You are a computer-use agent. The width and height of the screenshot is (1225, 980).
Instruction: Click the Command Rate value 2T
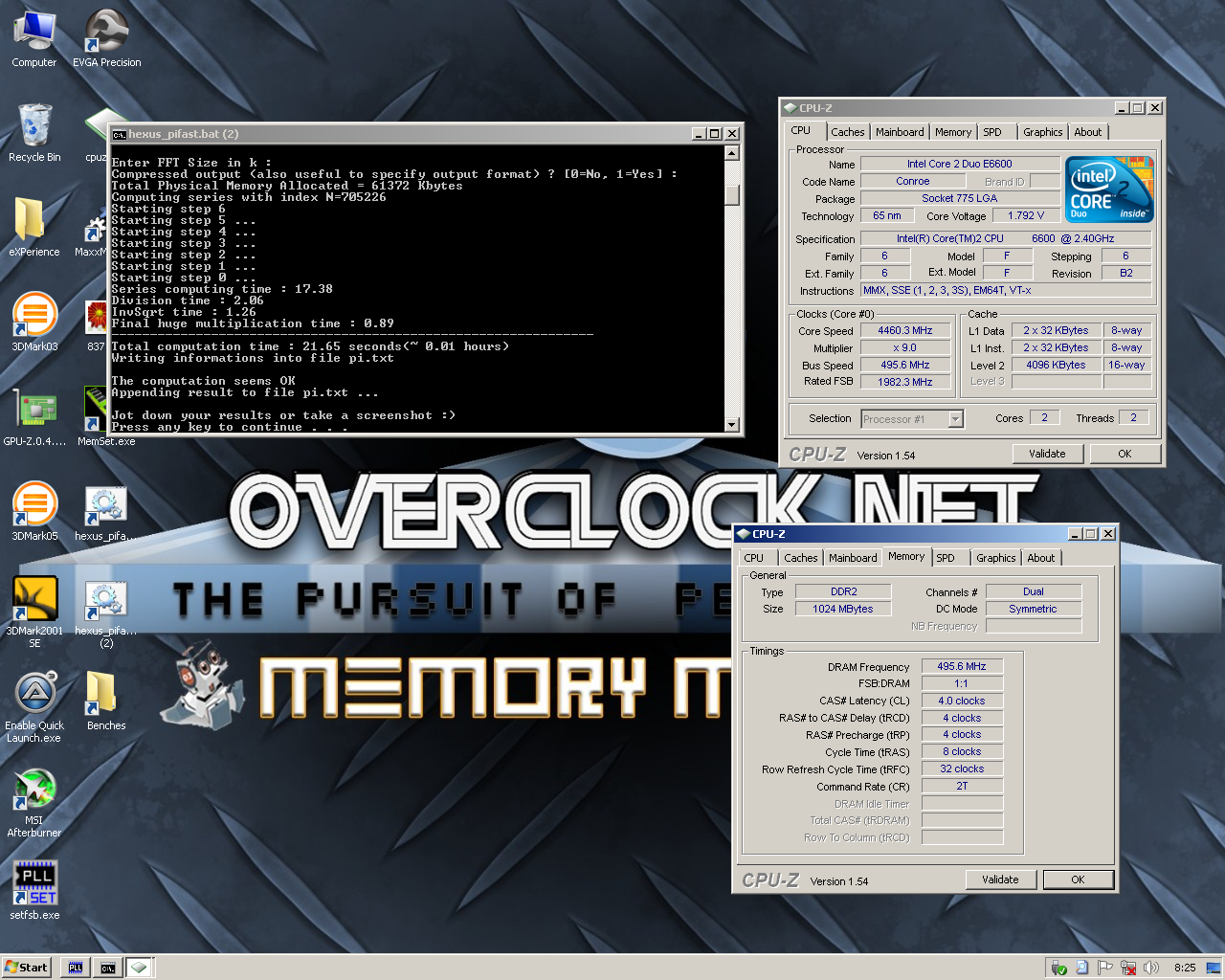[962, 786]
